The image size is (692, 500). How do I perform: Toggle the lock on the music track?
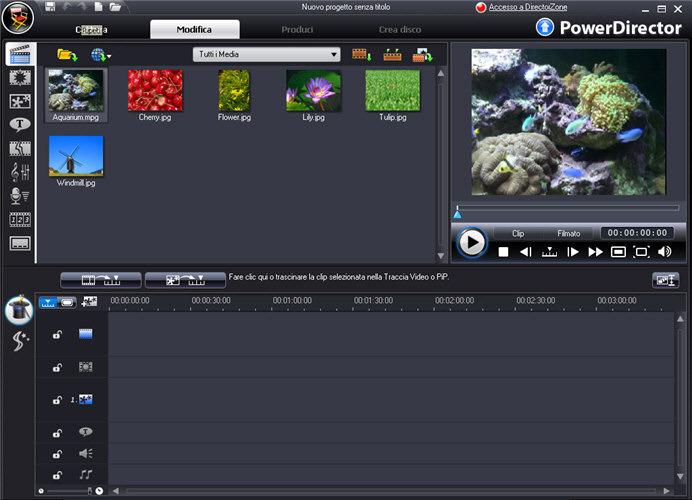coord(57,474)
